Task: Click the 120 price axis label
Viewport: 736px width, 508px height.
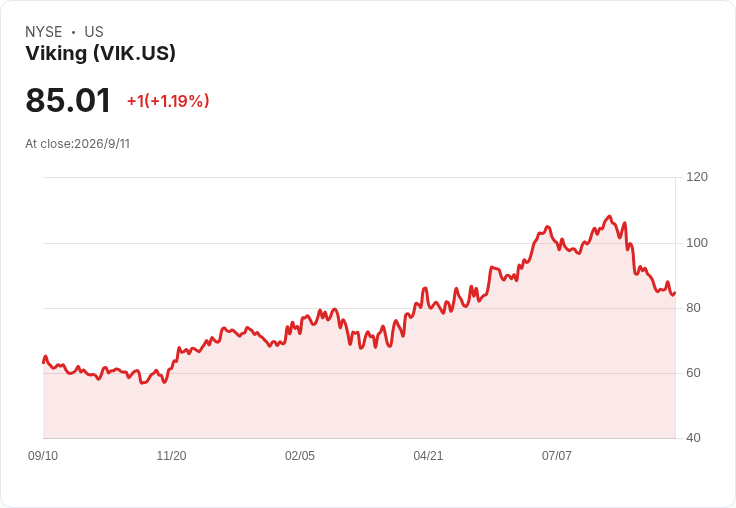Action: tap(697, 177)
